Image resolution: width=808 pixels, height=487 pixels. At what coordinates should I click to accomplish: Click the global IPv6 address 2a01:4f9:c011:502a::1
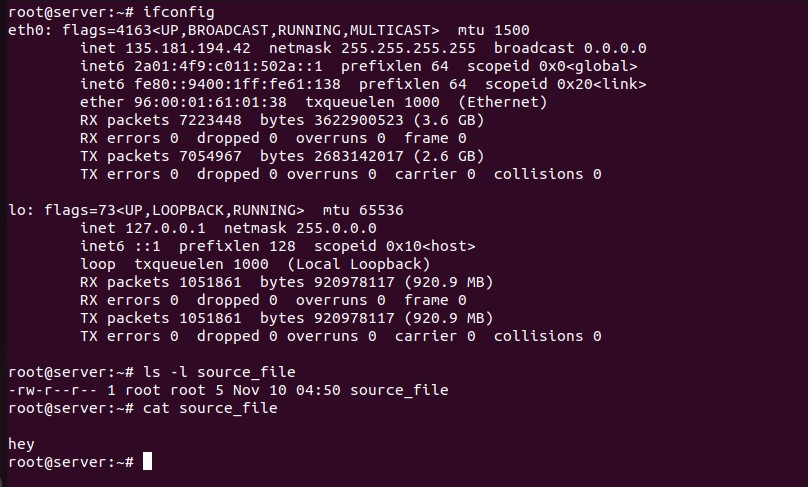(228, 66)
